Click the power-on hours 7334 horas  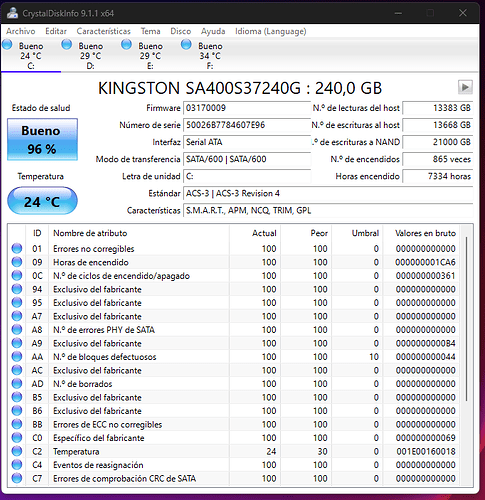tap(438, 176)
